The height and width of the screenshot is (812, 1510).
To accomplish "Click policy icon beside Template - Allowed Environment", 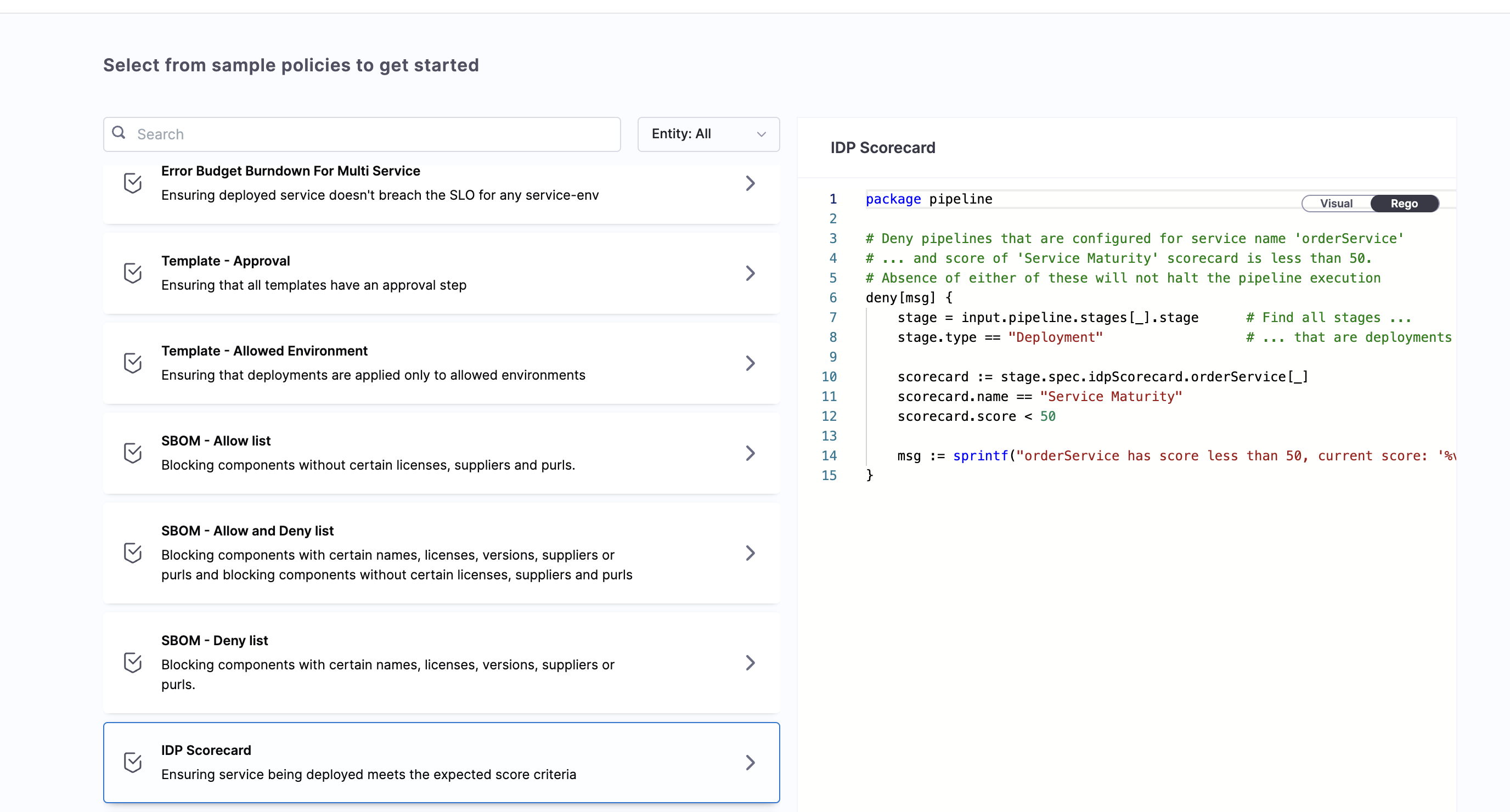I will 133,363.
